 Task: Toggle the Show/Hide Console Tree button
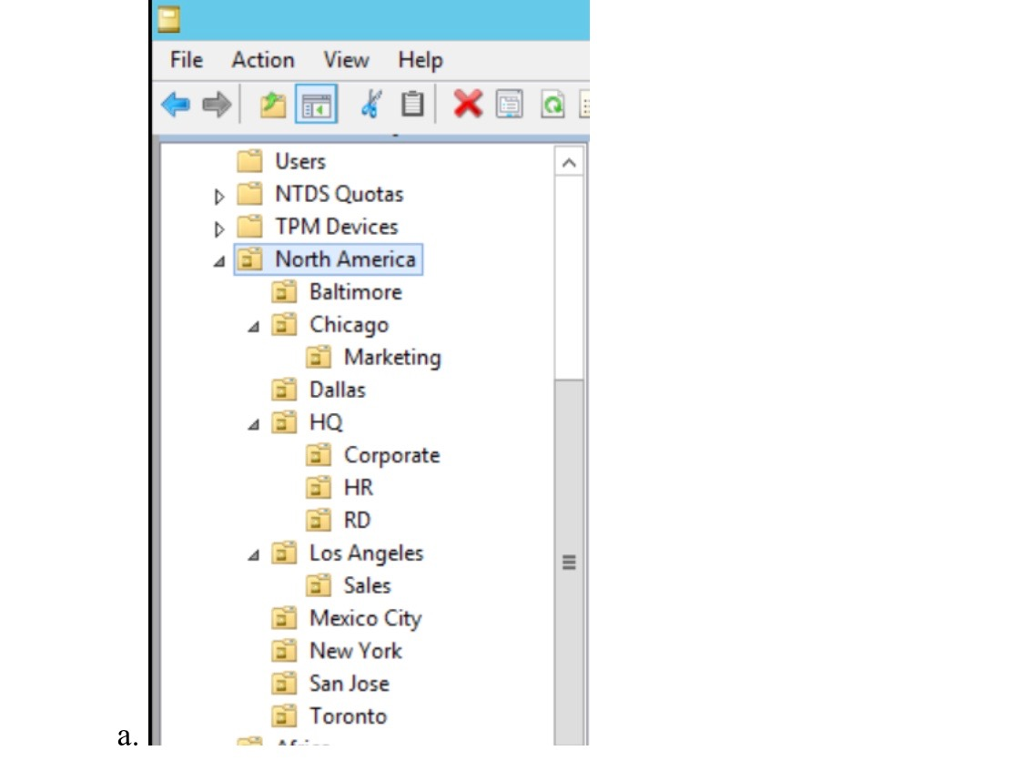click(316, 104)
